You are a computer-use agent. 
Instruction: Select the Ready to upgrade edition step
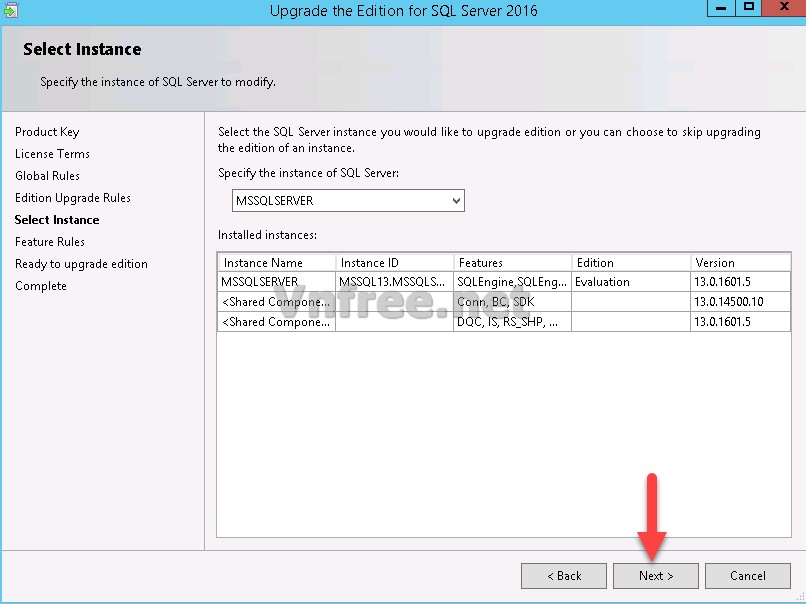(x=81, y=264)
